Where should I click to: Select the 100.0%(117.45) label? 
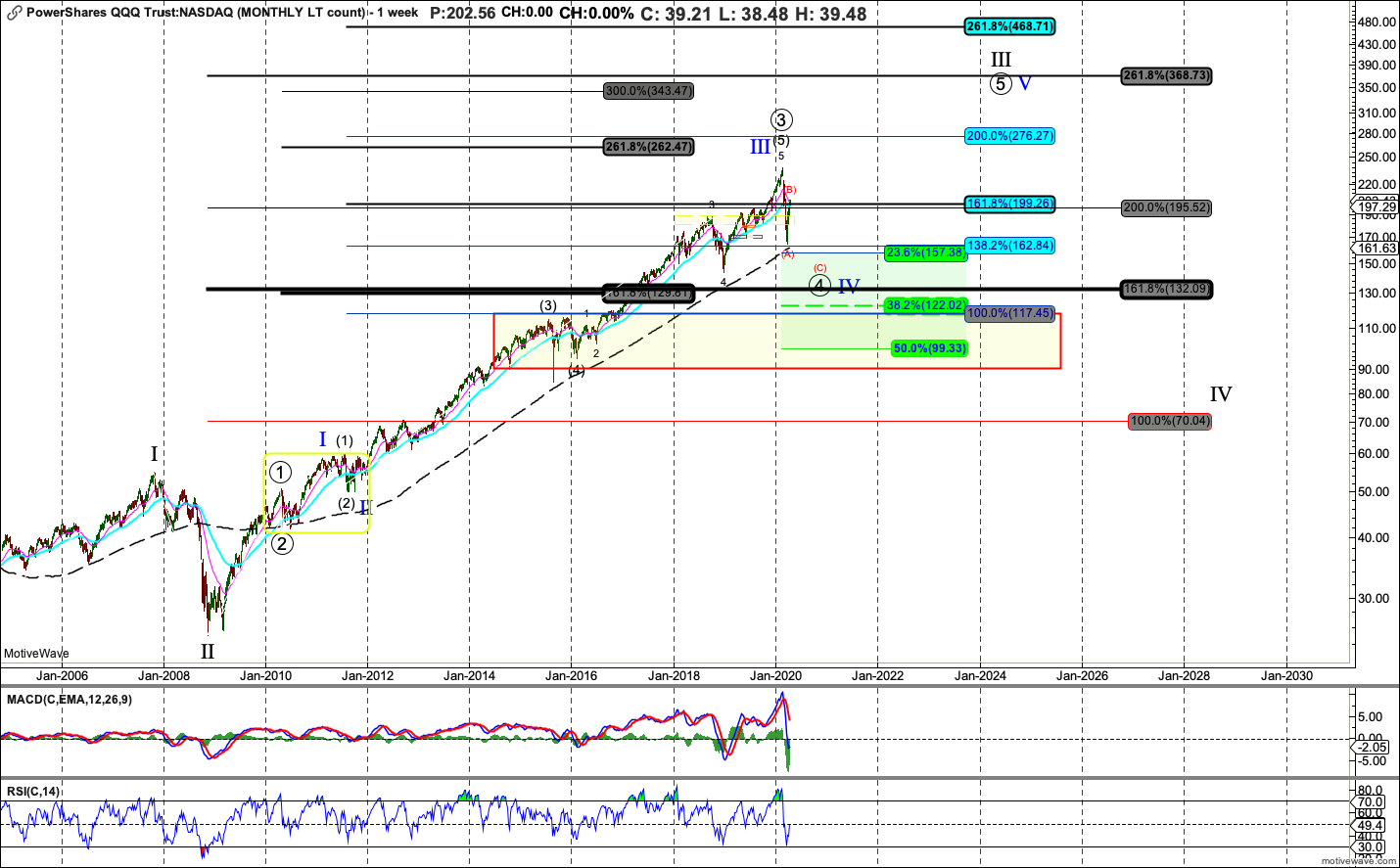[1009, 313]
